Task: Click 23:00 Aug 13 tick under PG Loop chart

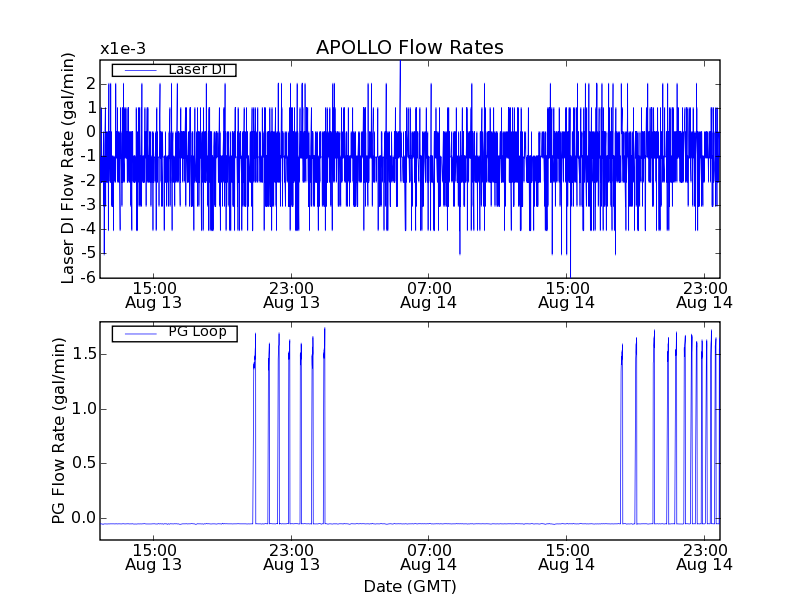Action: coord(291,557)
